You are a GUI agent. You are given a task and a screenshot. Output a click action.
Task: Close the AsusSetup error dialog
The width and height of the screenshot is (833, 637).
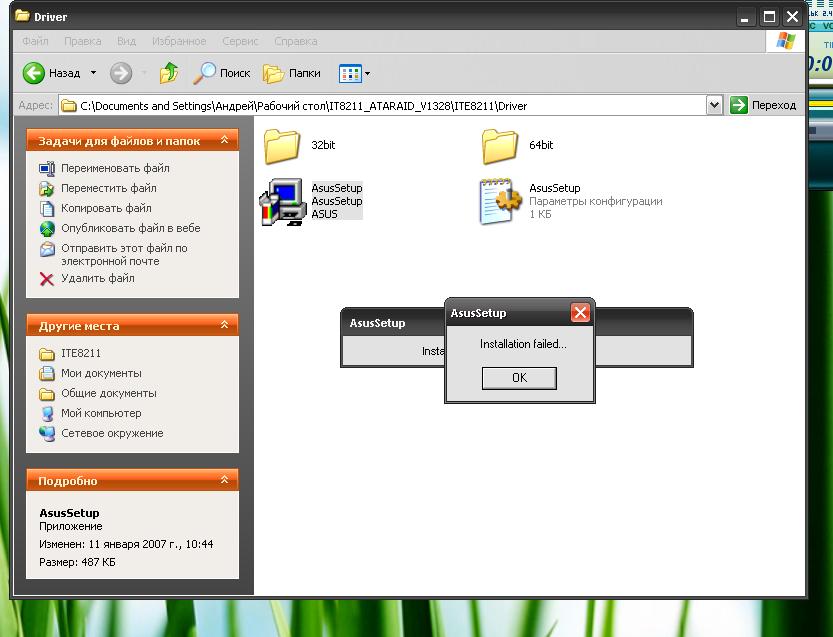coord(580,313)
